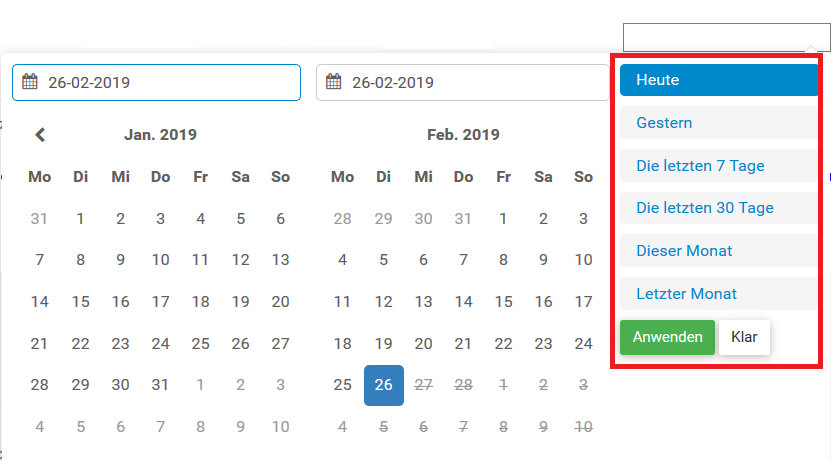The image size is (831, 461).
Task: Select the highlighted 26 in Feb. 2019
Action: click(x=383, y=385)
